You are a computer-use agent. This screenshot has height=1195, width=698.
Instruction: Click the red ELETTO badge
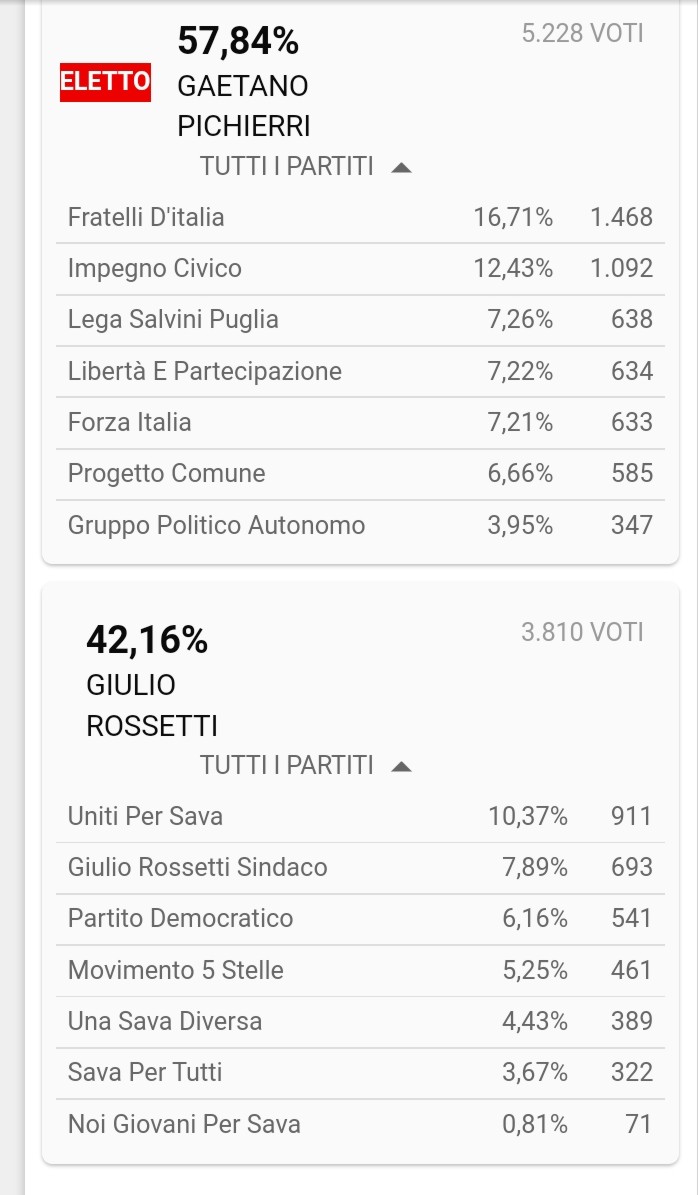tap(106, 82)
